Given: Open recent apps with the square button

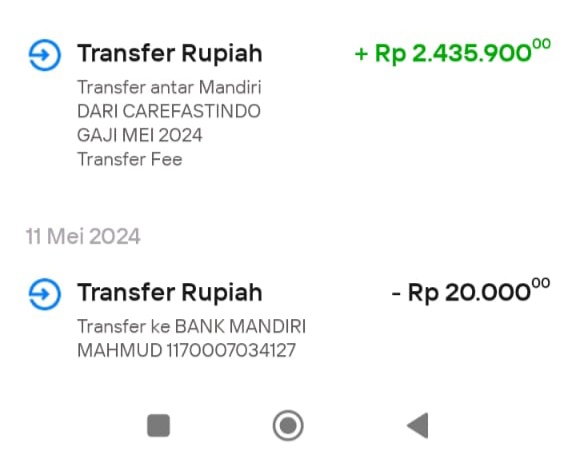Looking at the screenshot, I should point(159,426).
